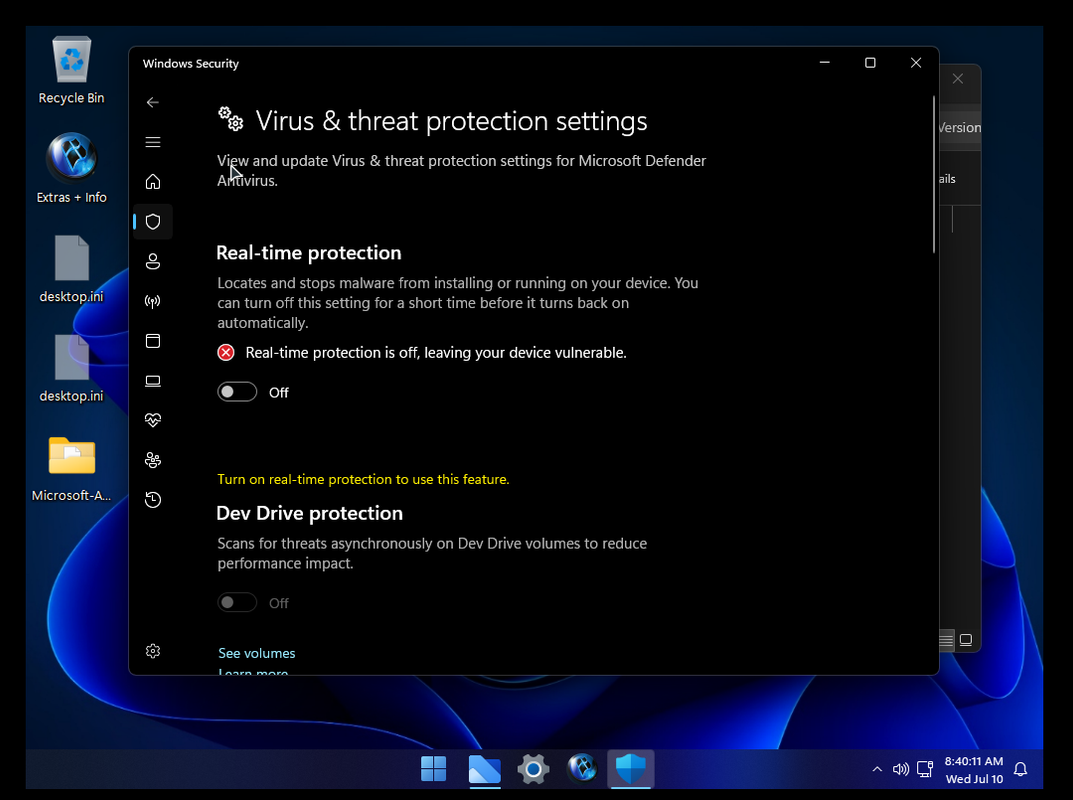The height and width of the screenshot is (800, 1073).
Task: Open the Home section in sidebar
Action: click(153, 182)
